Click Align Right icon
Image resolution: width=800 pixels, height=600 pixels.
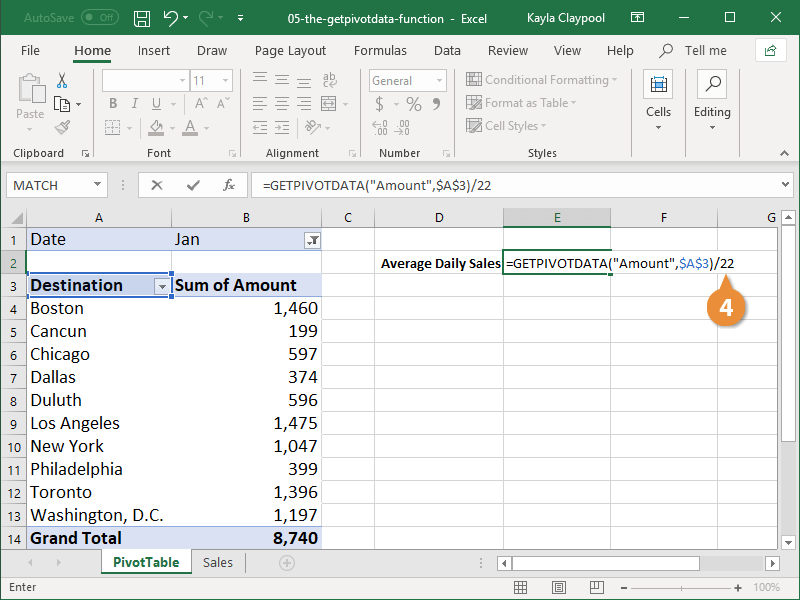pos(304,104)
